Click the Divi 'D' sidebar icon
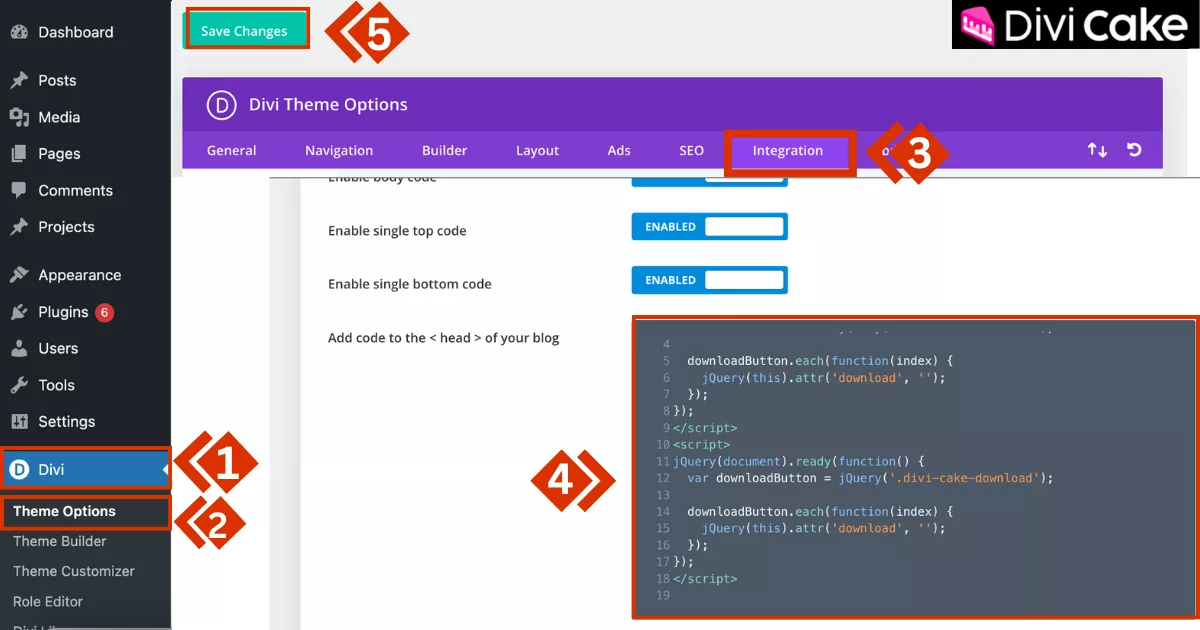 18,469
